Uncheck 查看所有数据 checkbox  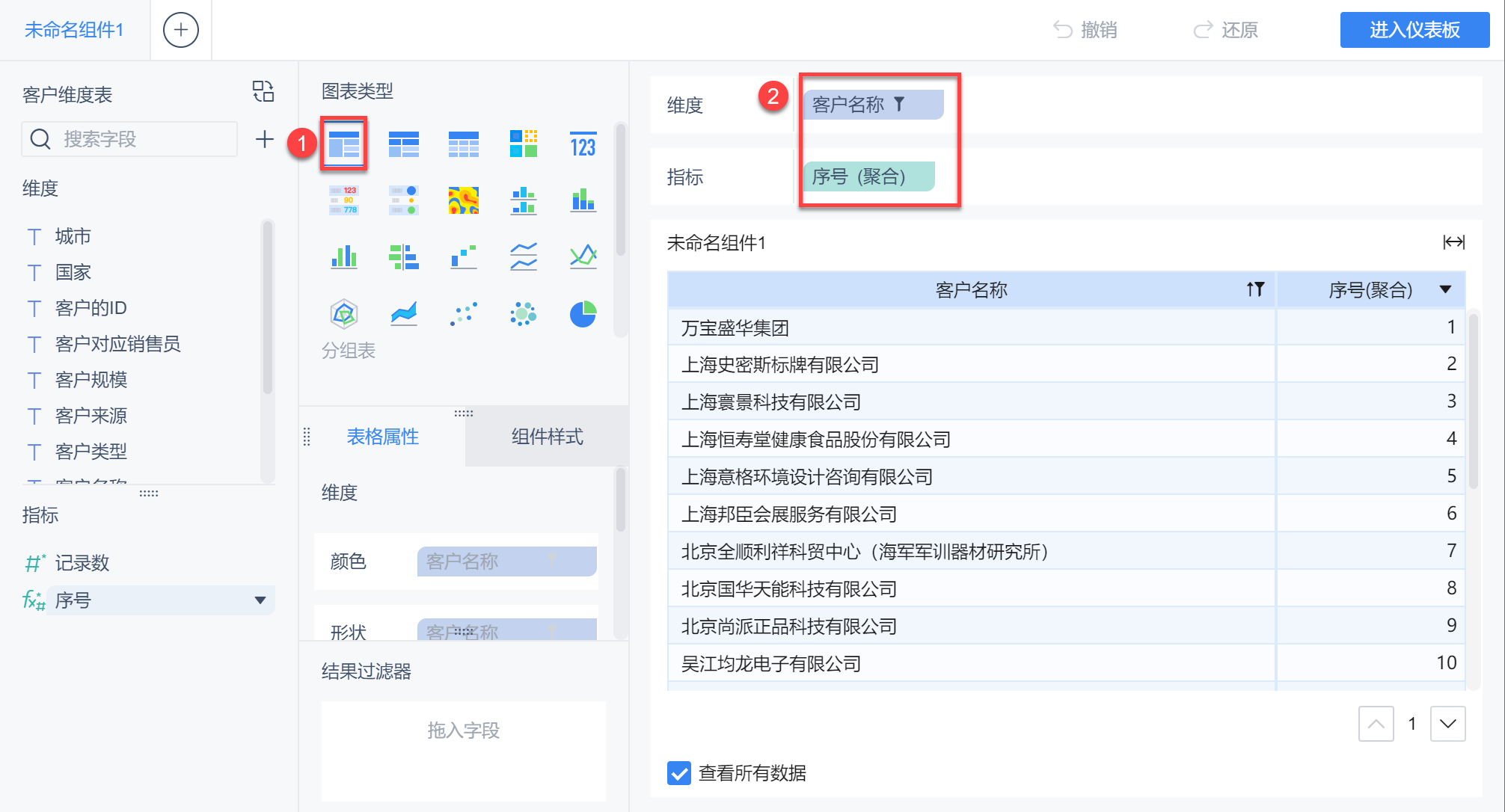click(x=679, y=773)
